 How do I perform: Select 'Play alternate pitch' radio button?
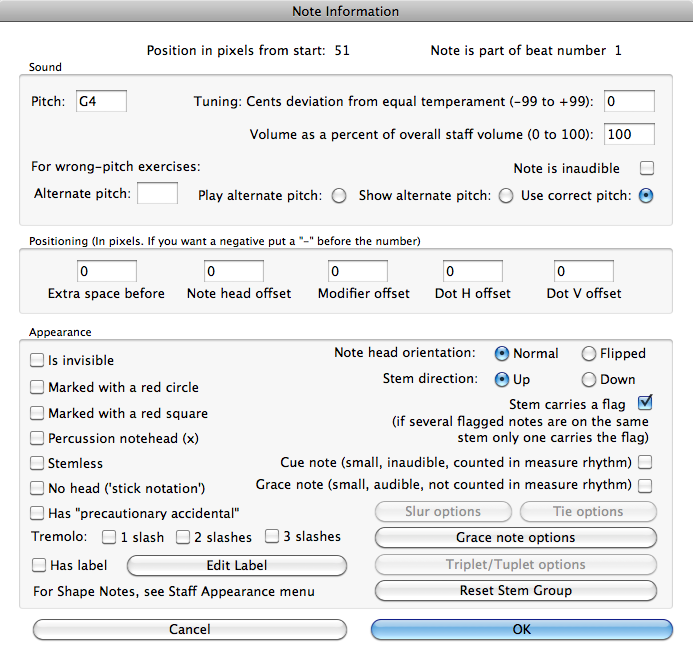tap(339, 196)
